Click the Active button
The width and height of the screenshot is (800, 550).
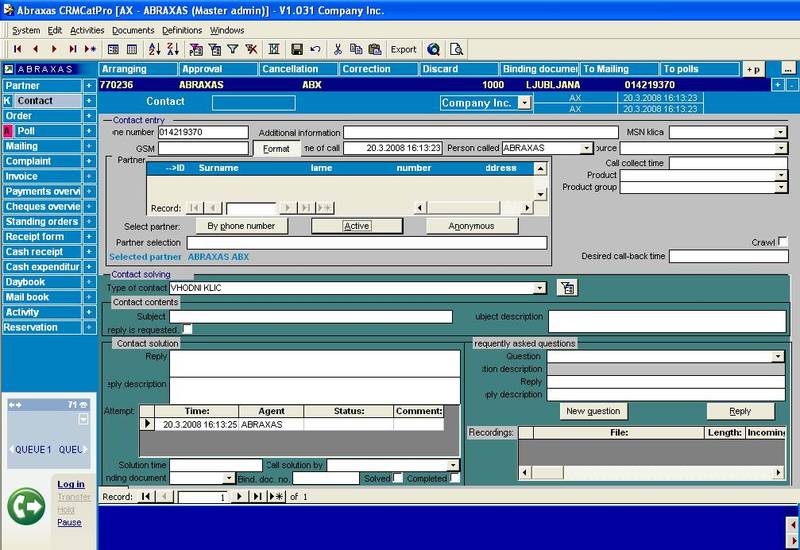coord(357,226)
